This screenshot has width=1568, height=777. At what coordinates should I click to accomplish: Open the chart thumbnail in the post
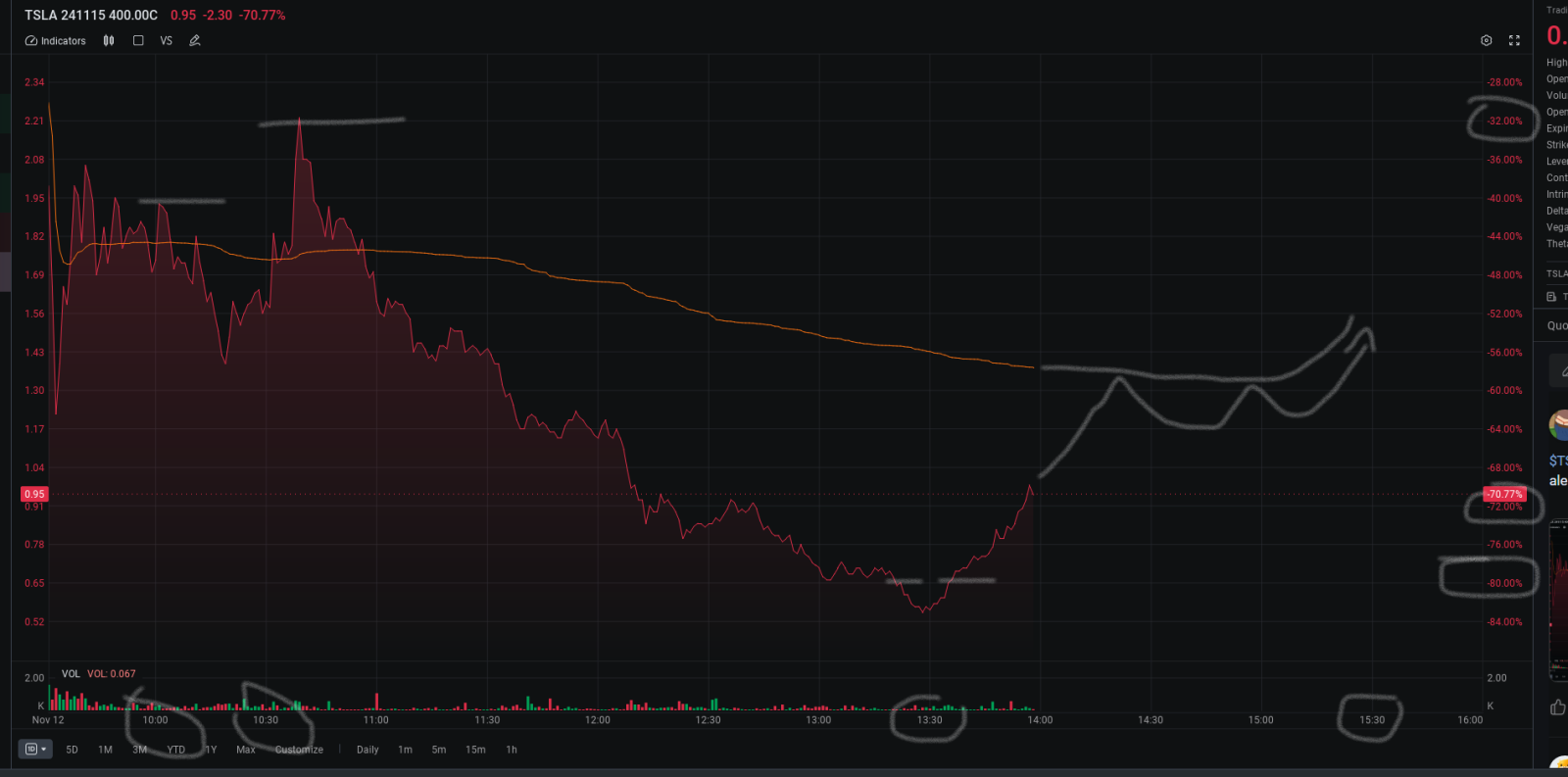pos(1558,601)
